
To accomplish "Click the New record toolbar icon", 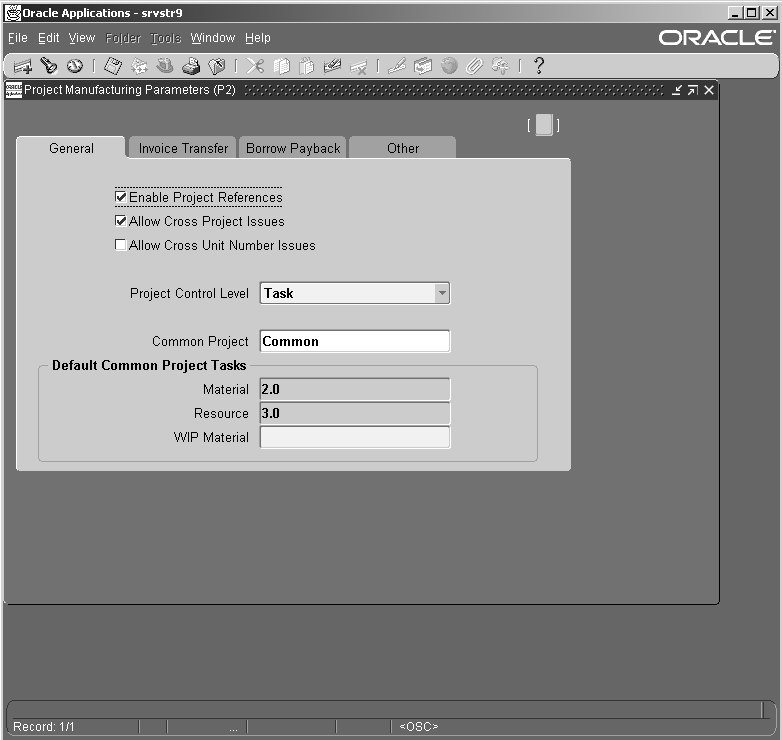I will pyautogui.click(x=22, y=66).
